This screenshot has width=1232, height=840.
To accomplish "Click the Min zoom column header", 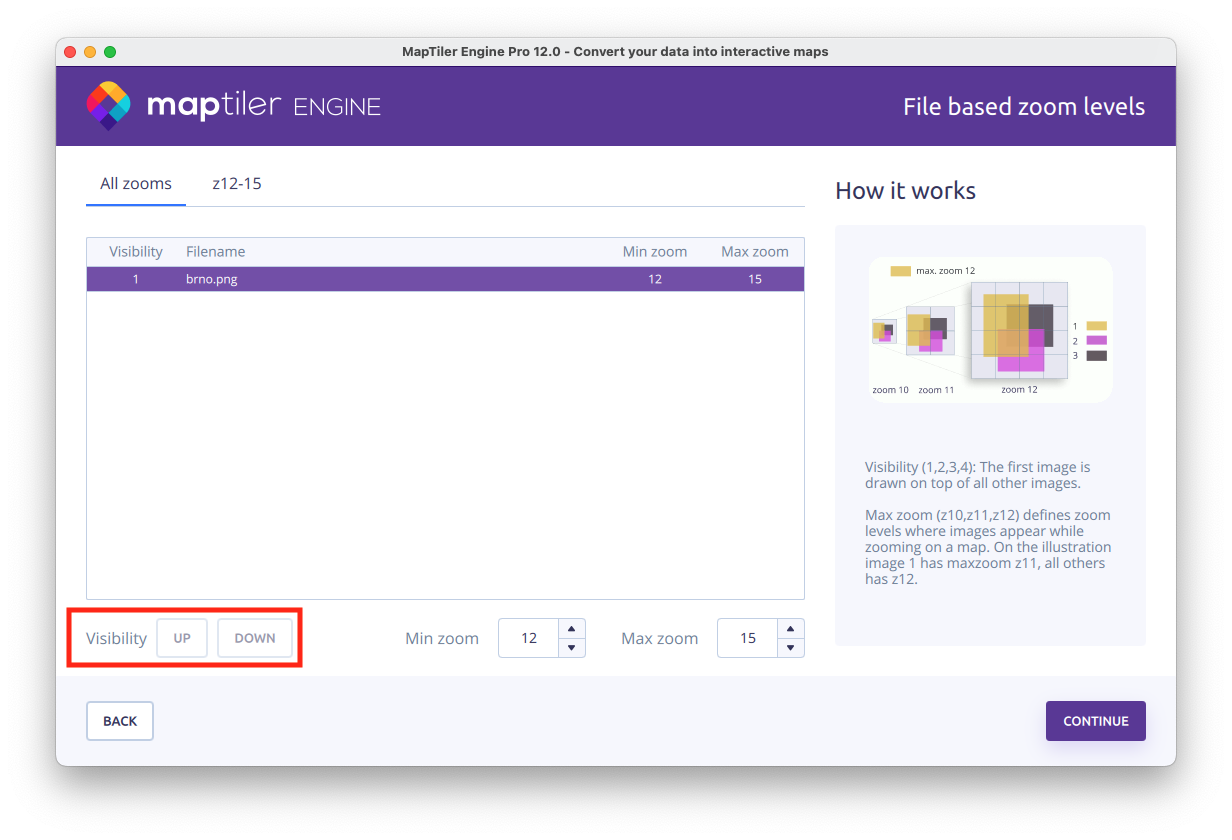I will (654, 252).
